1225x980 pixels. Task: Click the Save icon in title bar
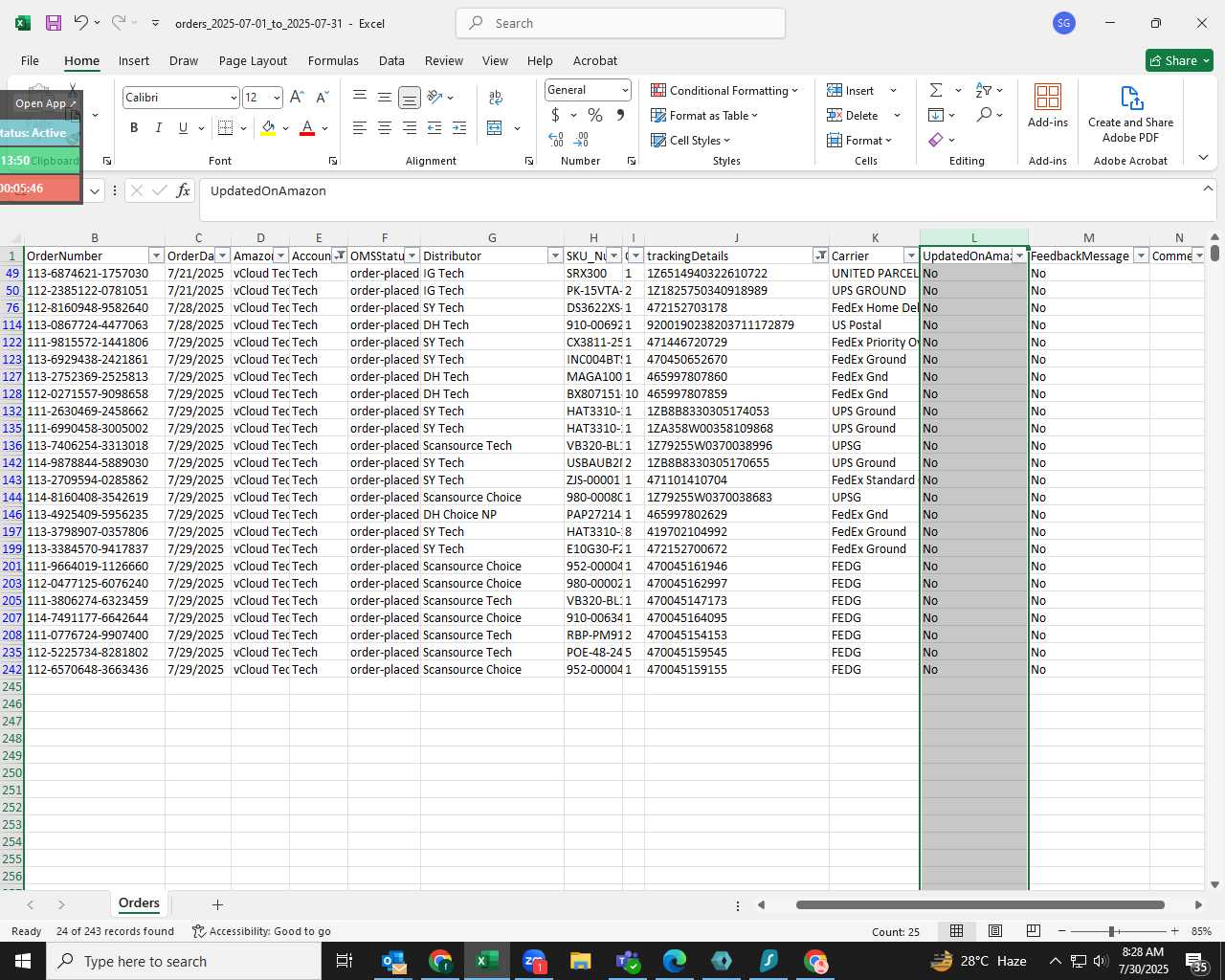[x=54, y=23]
